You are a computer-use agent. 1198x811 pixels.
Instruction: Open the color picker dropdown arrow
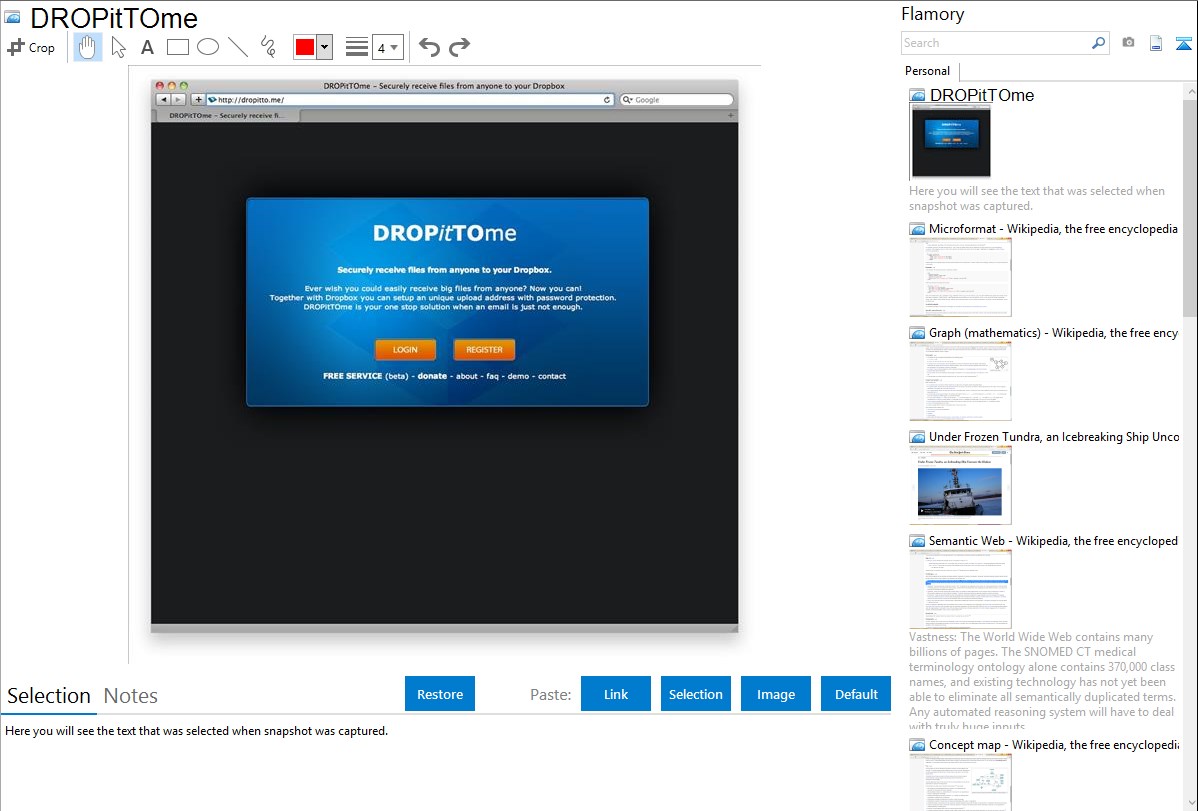coord(324,47)
